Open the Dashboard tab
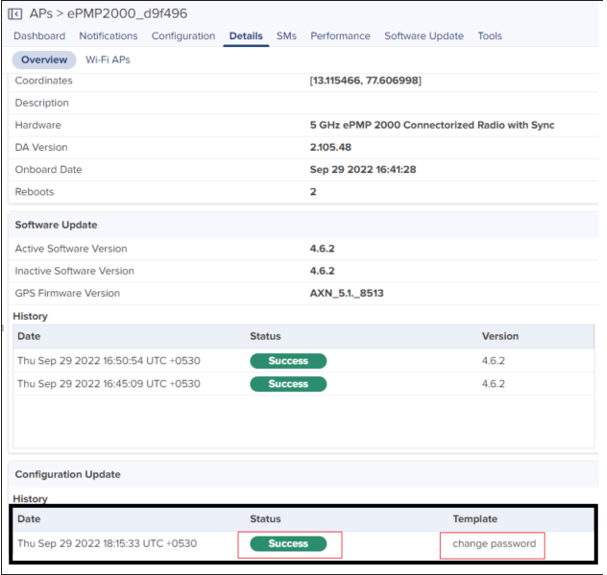Image resolution: width=607 pixels, height=575 pixels. click(39, 36)
